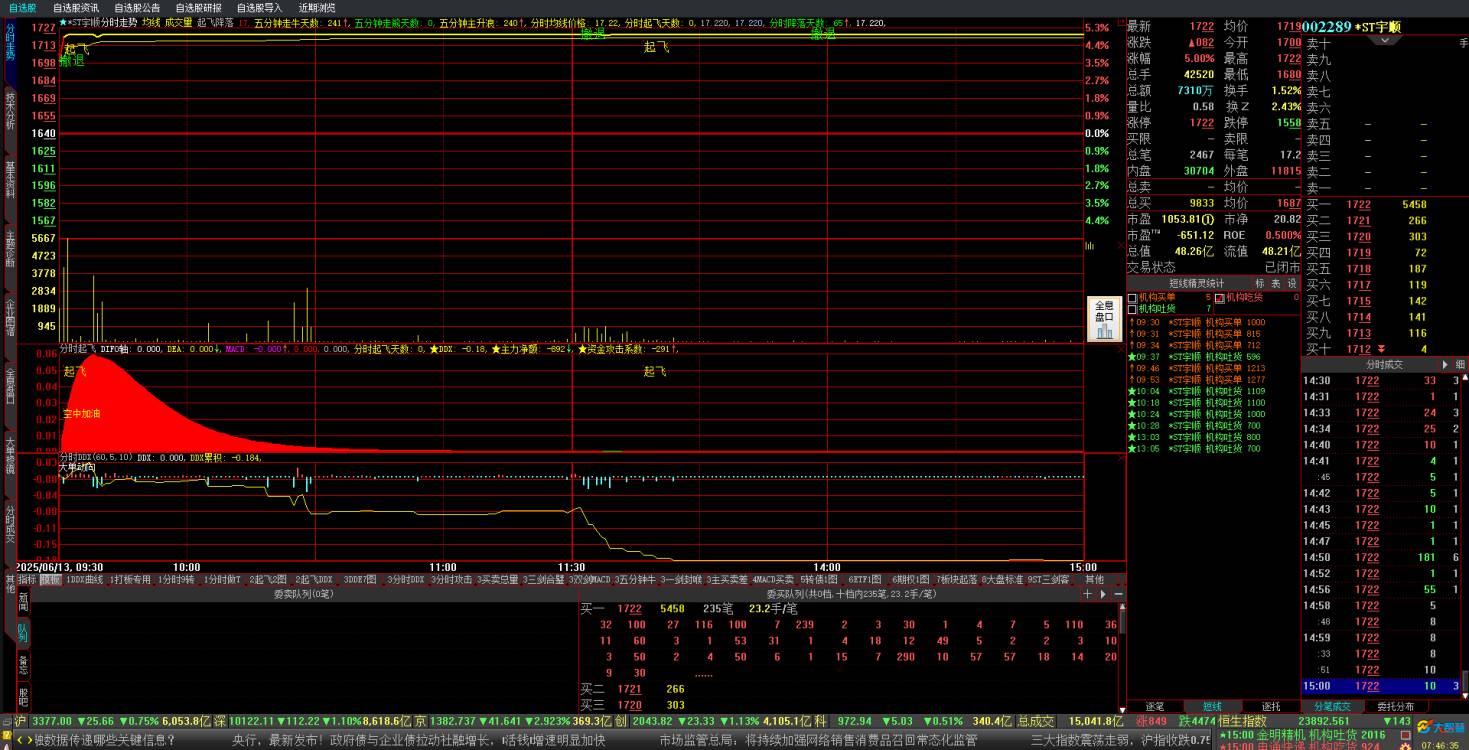Click the right arrow of the news ticker
The image size is (1469, 750).
29,740
